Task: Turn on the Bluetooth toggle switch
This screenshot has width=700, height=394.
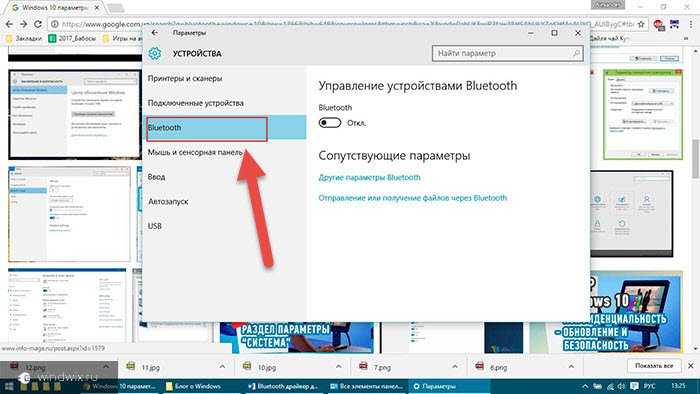Action: (x=330, y=123)
